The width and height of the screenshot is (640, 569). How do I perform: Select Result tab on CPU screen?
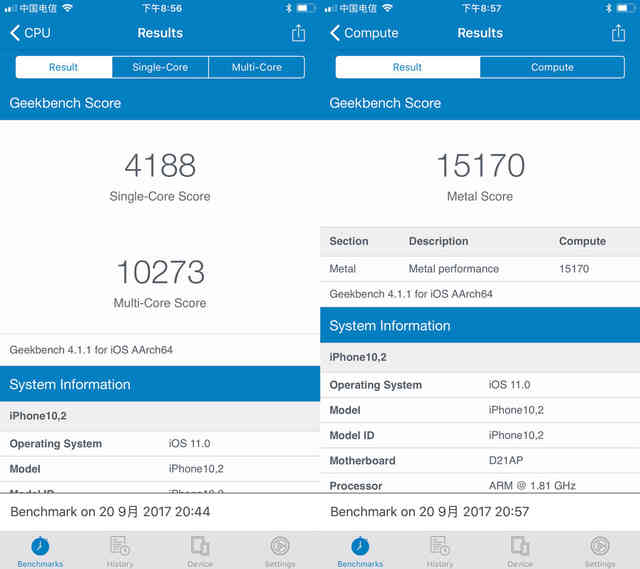coord(64,67)
